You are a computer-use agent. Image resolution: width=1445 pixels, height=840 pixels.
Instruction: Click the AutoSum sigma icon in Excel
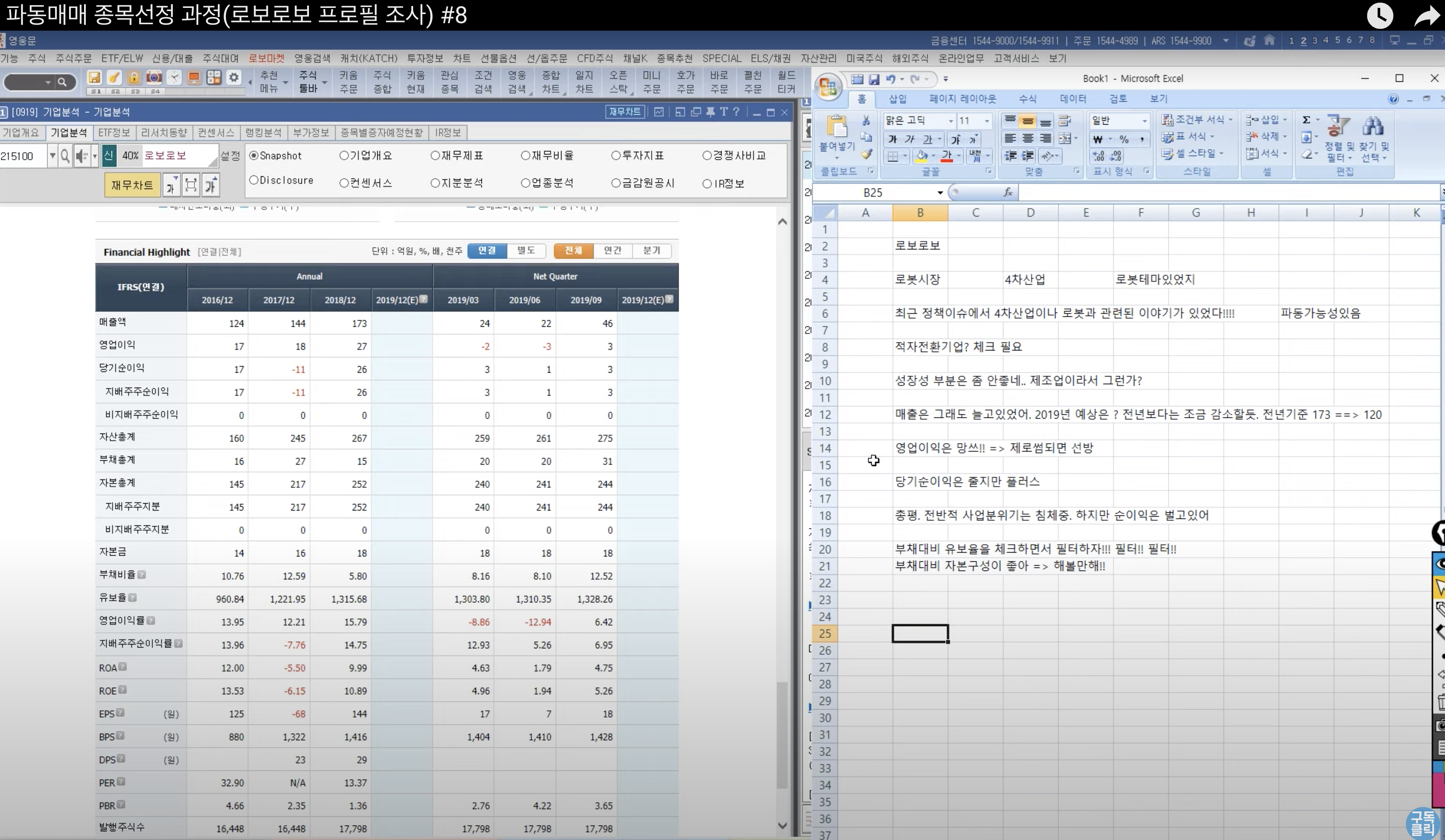(1306, 120)
